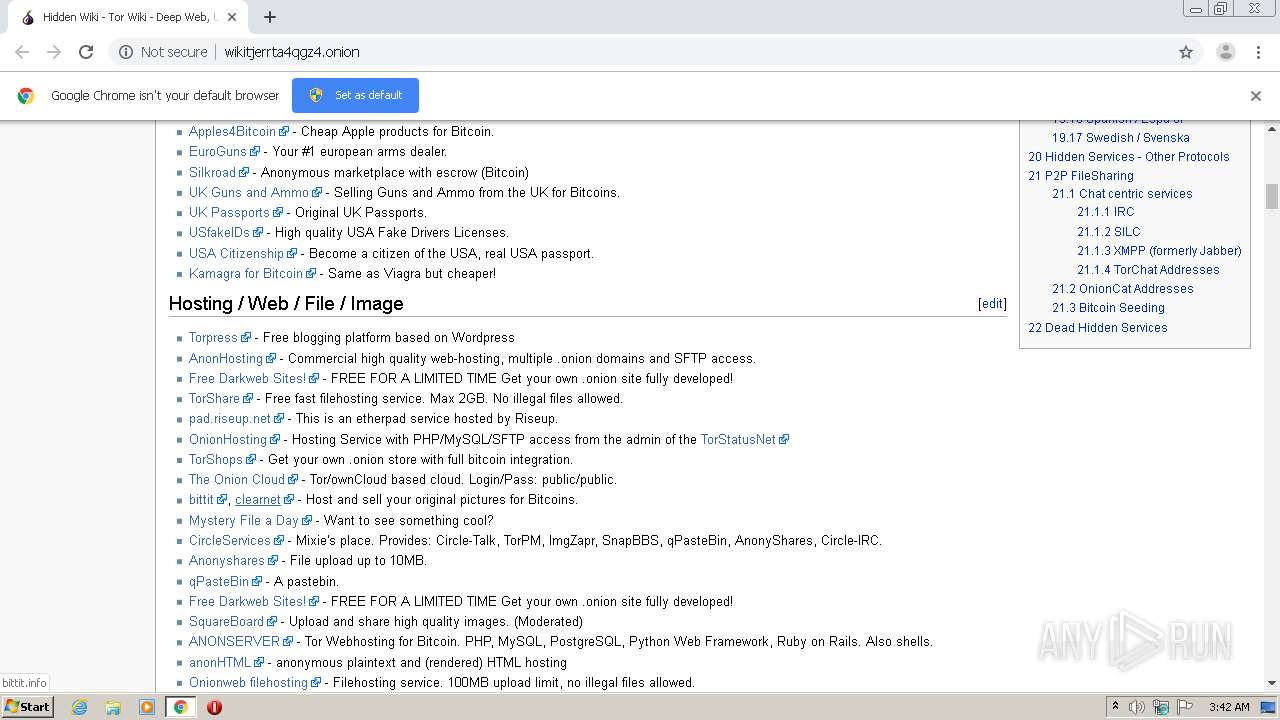Viewport: 1280px width, 720px height.
Task: Open USA Citizenship link
Action: point(236,253)
